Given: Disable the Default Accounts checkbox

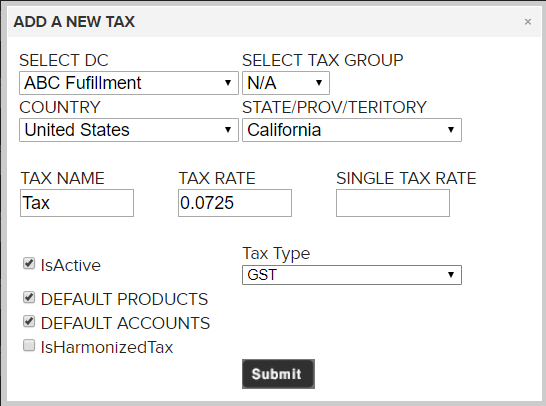Looking at the screenshot, I should (x=29, y=321).
